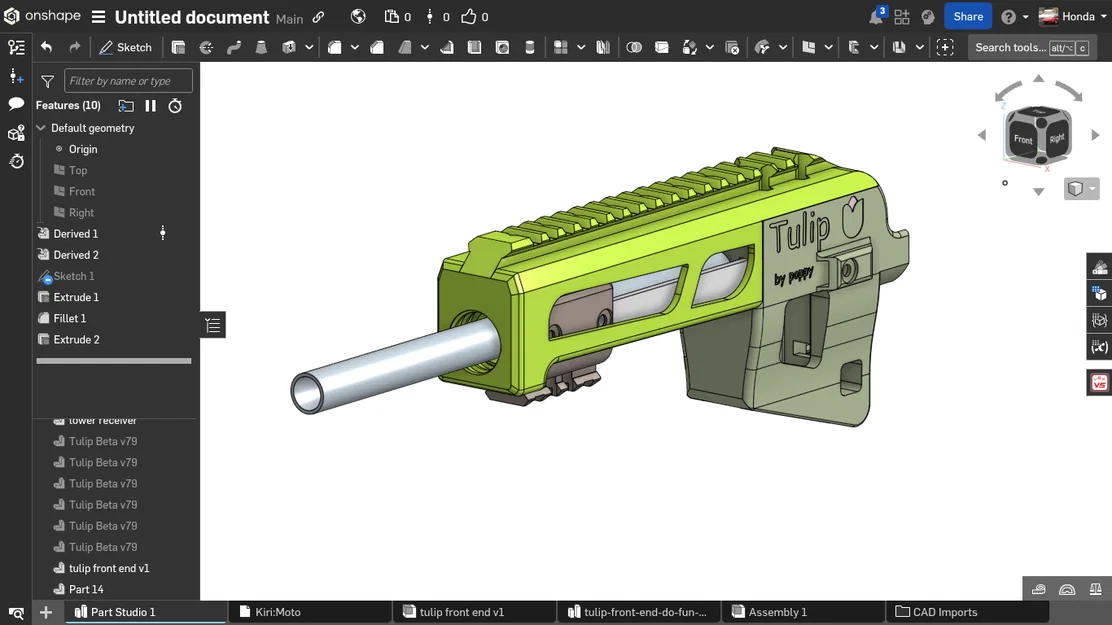This screenshot has height=625, width=1112.
Task: Open the document hamburger menu
Action: 99,17
